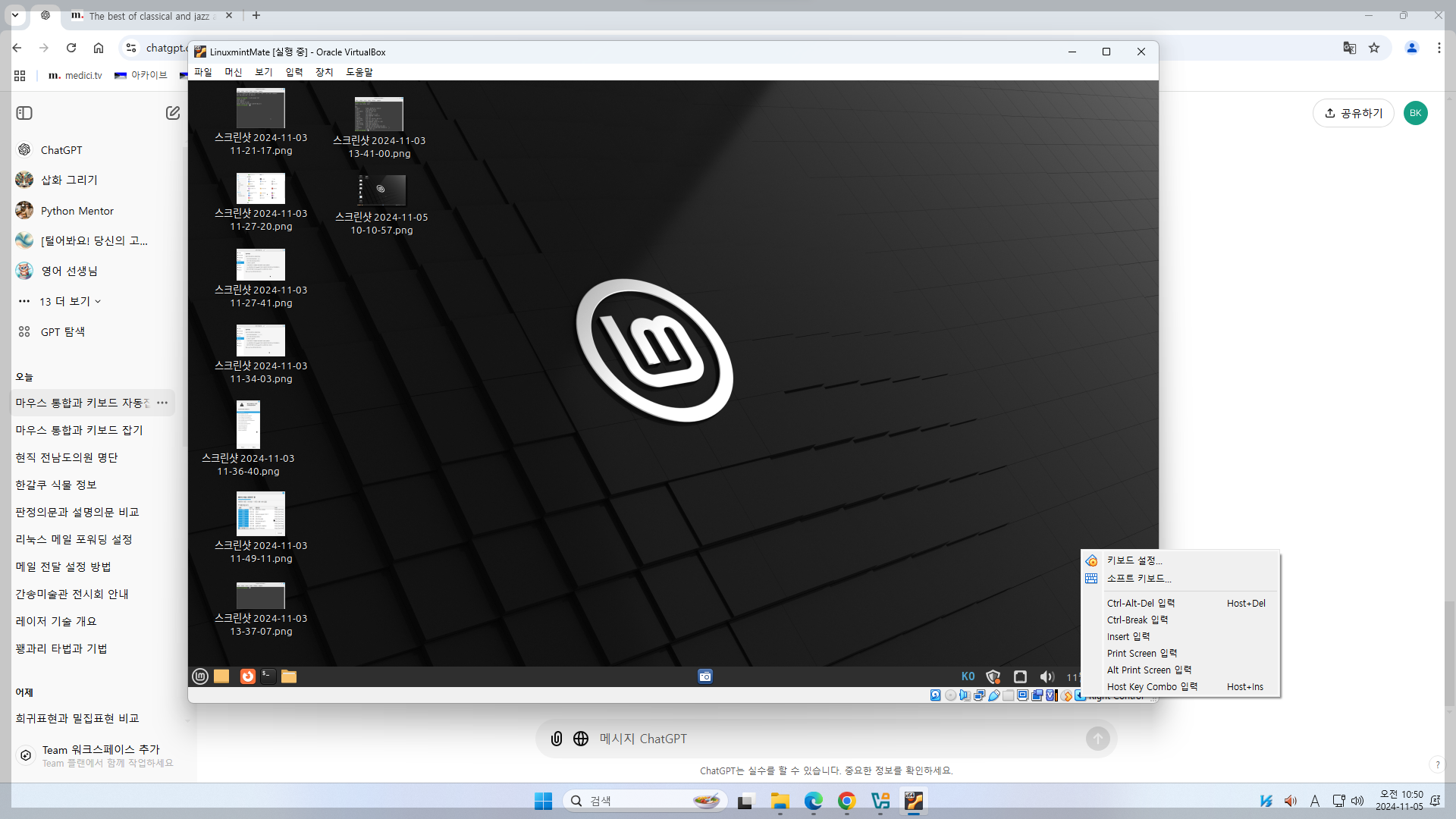Click the 공유하기 share button
The width and height of the screenshot is (1456, 819).
click(1354, 113)
